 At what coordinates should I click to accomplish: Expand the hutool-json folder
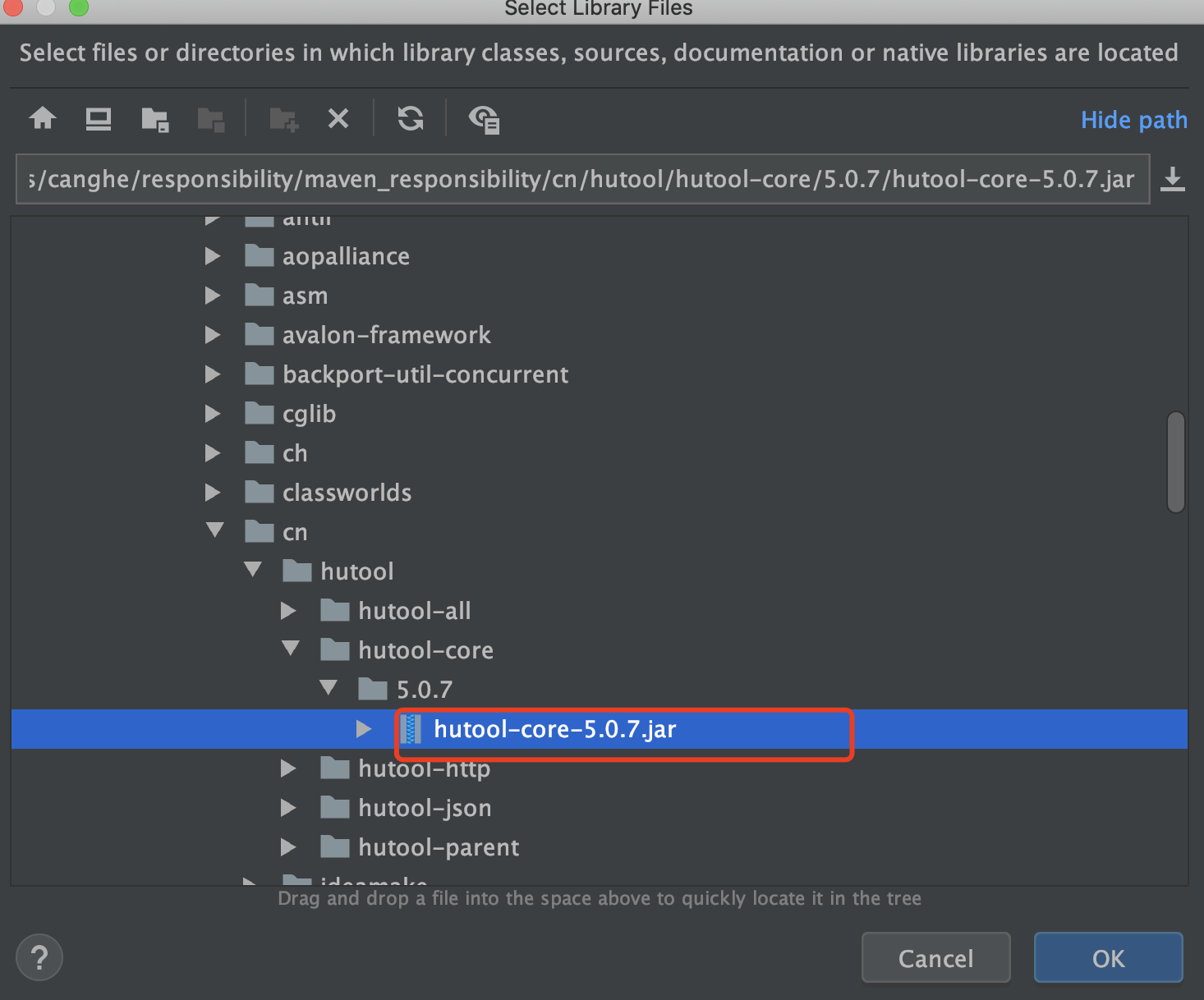click(288, 808)
